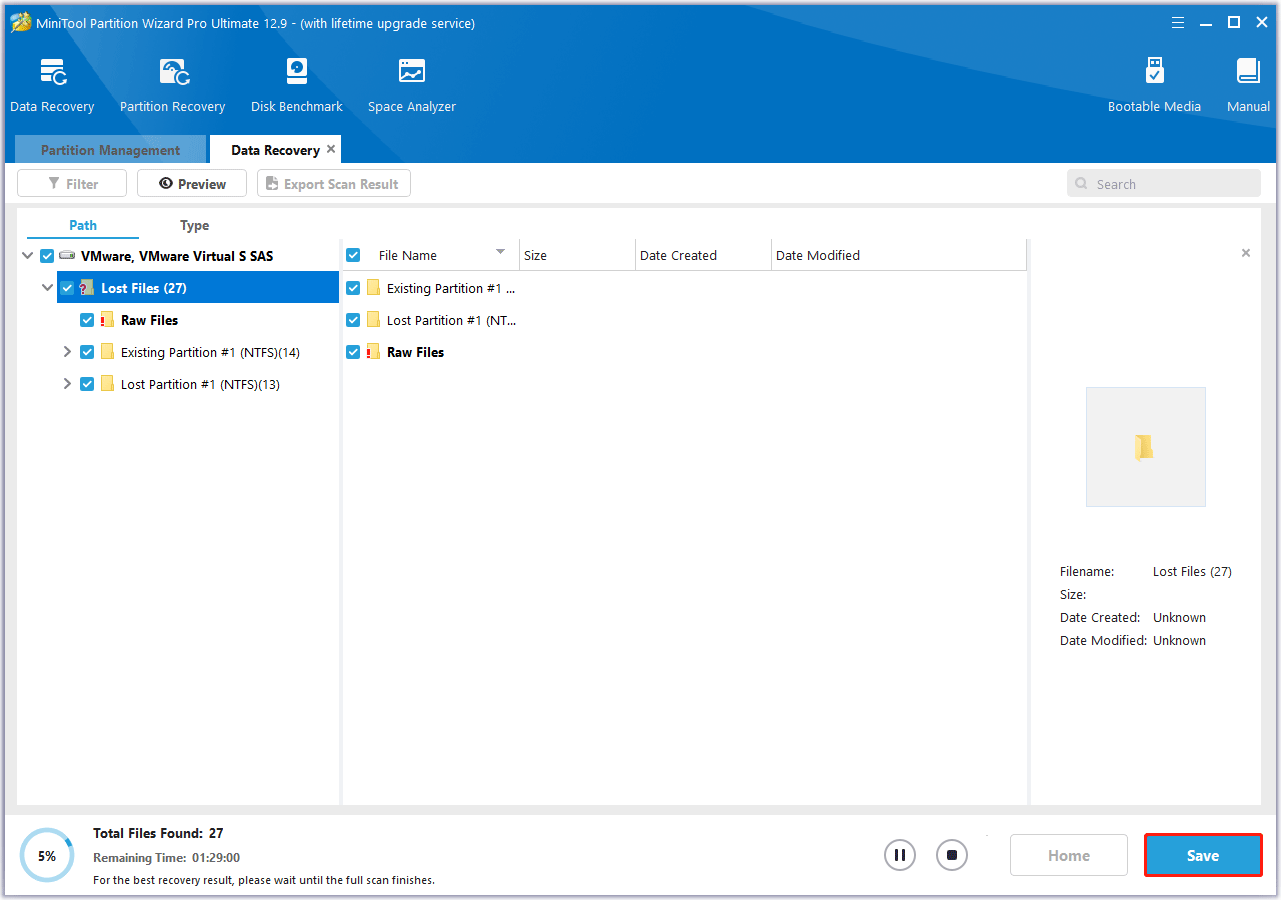Switch to the Type view tab

click(194, 225)
